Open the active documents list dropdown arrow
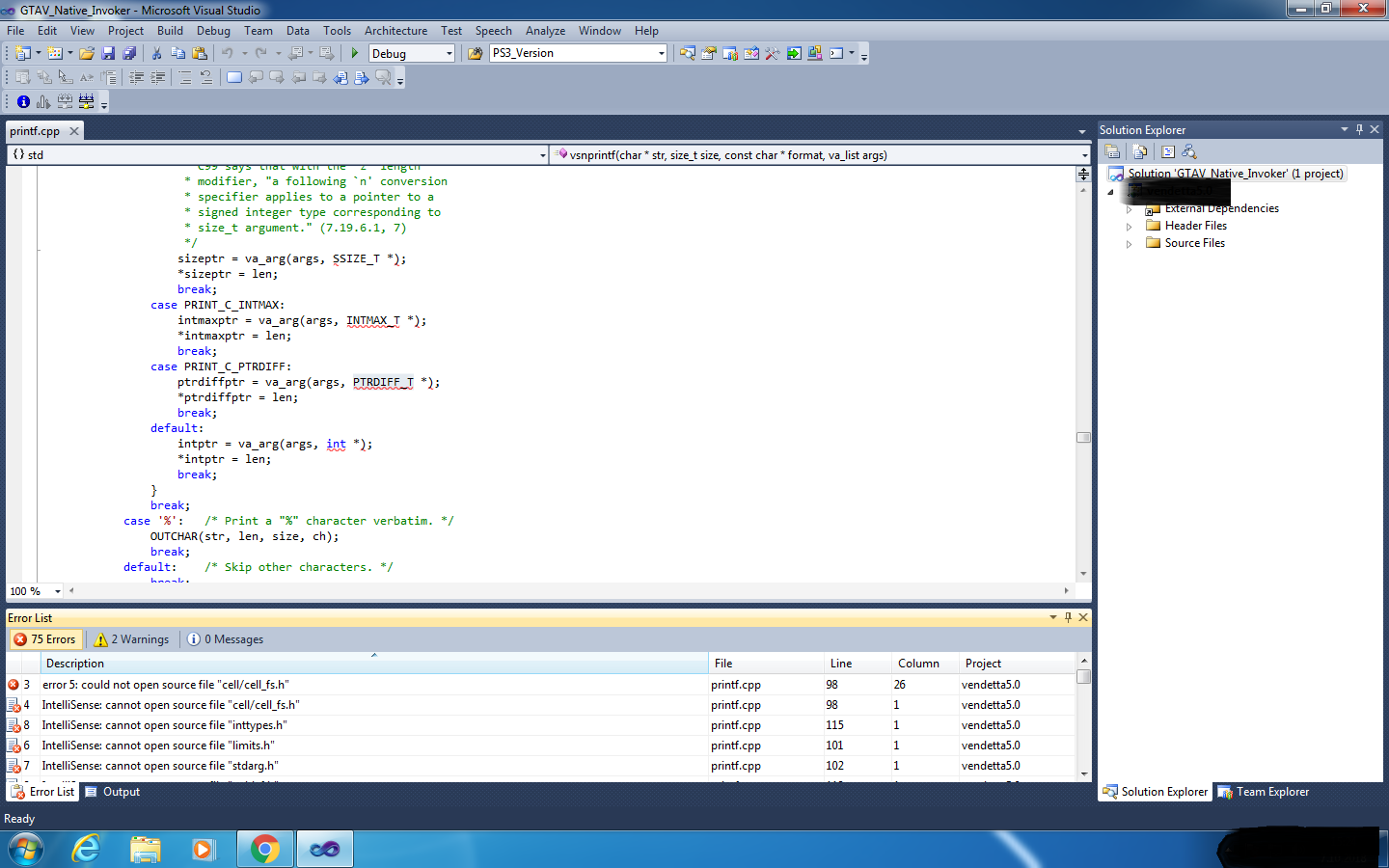This screenshot has width=1389, height=868. (x=1082, y=131)
